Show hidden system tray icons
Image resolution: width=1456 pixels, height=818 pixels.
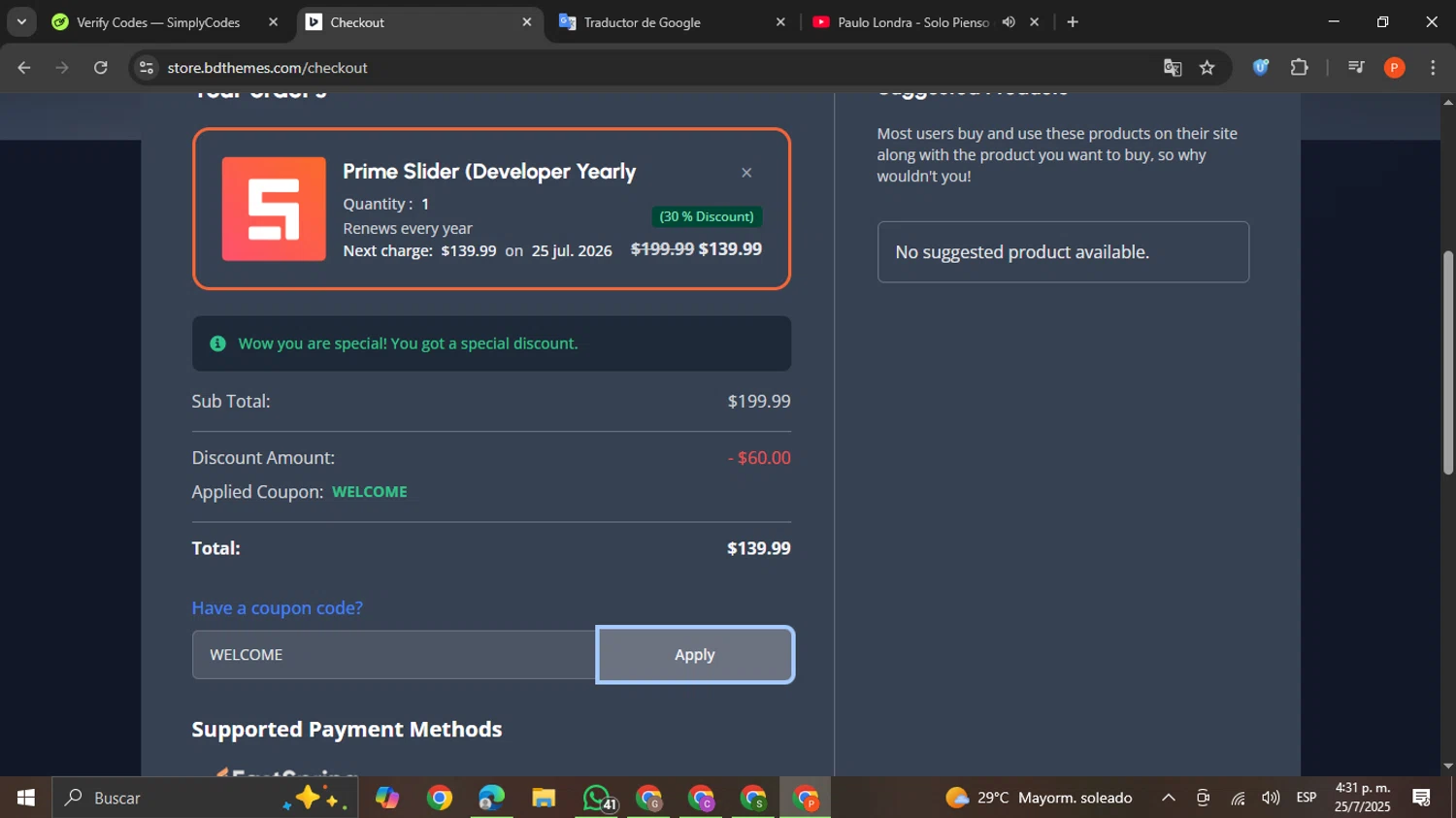click(x=1169, y=798)
